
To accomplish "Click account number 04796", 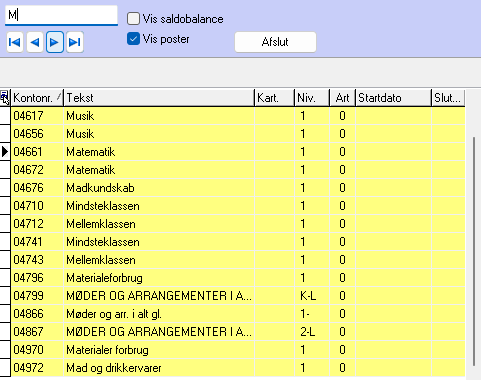I will pos(29,278).
